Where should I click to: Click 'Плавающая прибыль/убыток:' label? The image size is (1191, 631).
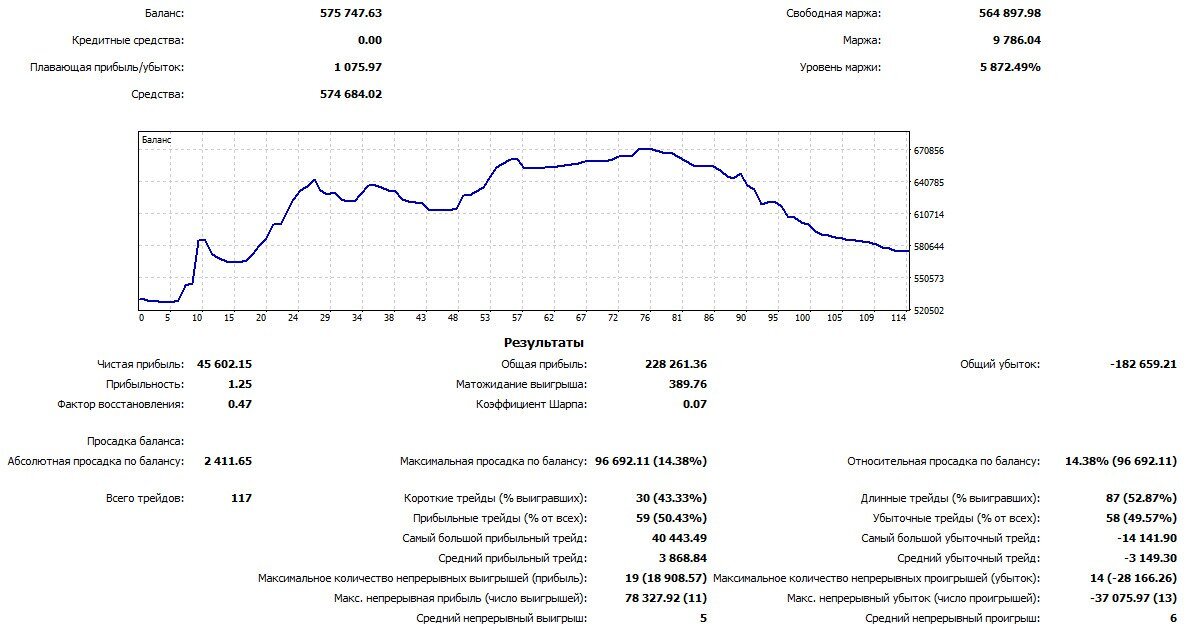click(x=107, y=67)
